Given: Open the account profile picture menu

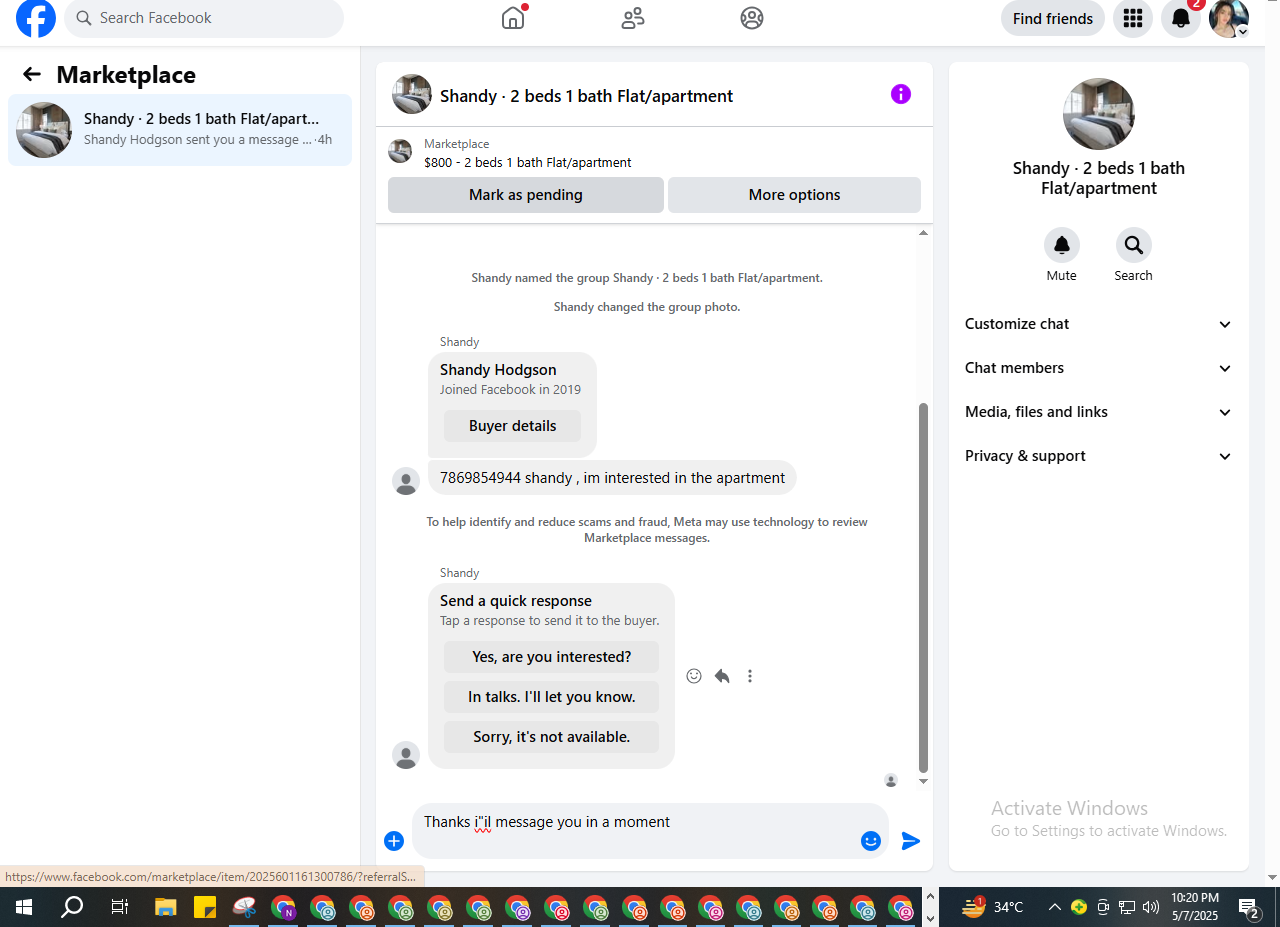Looking at the screenshot, I should coord(1229,18).
